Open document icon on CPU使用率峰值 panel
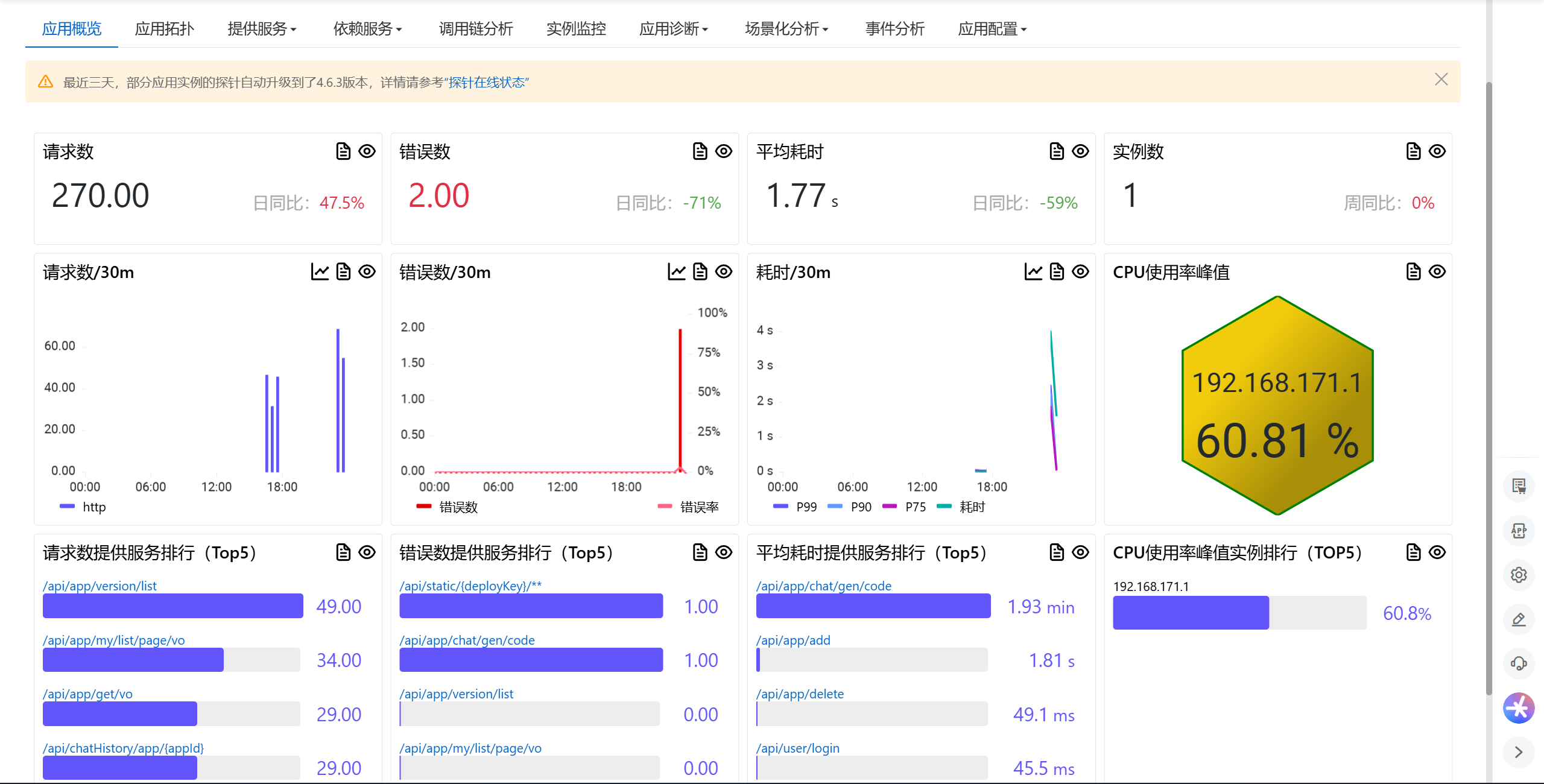This screenshot has height=784, width=1544. 1413,272
